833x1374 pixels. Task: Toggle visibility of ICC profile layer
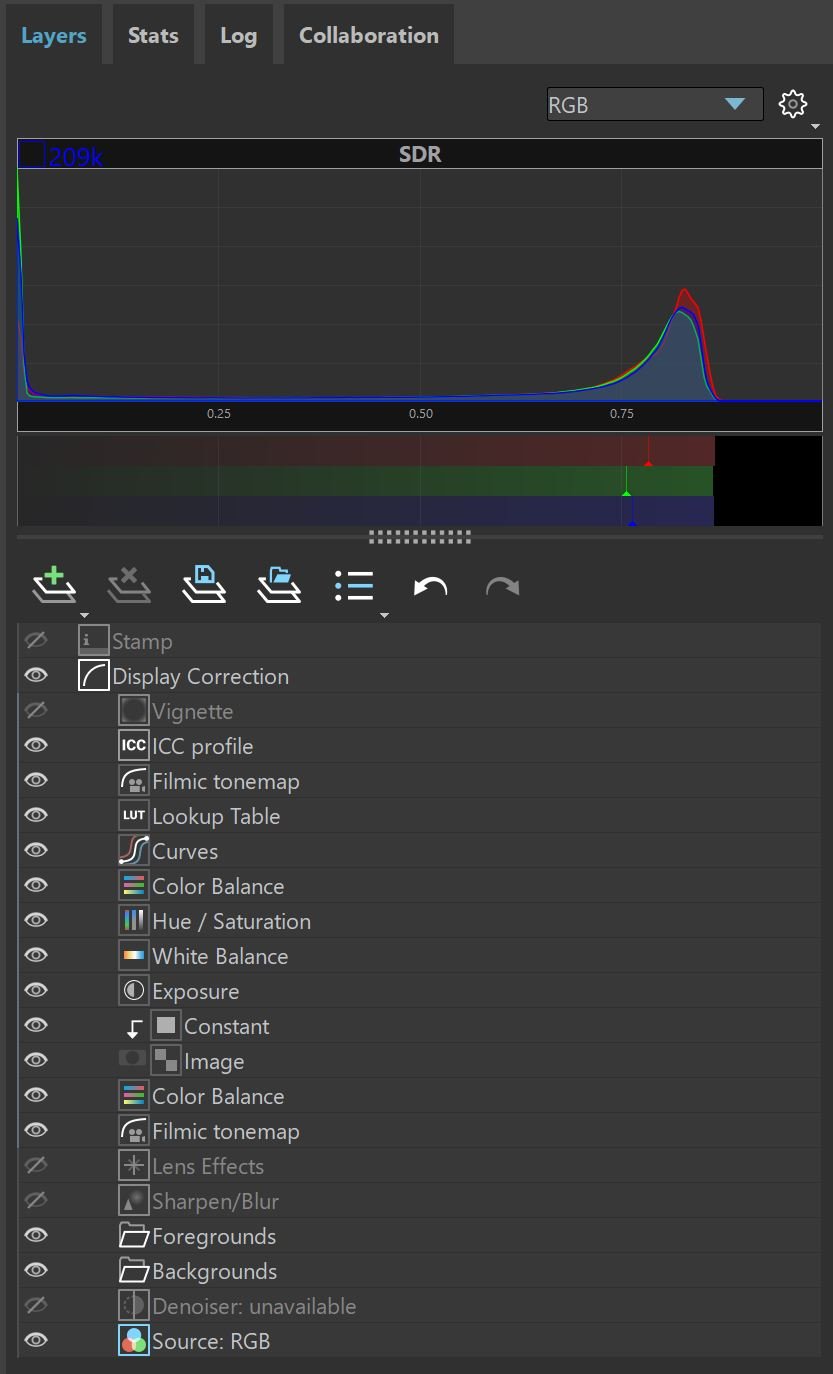36,746
